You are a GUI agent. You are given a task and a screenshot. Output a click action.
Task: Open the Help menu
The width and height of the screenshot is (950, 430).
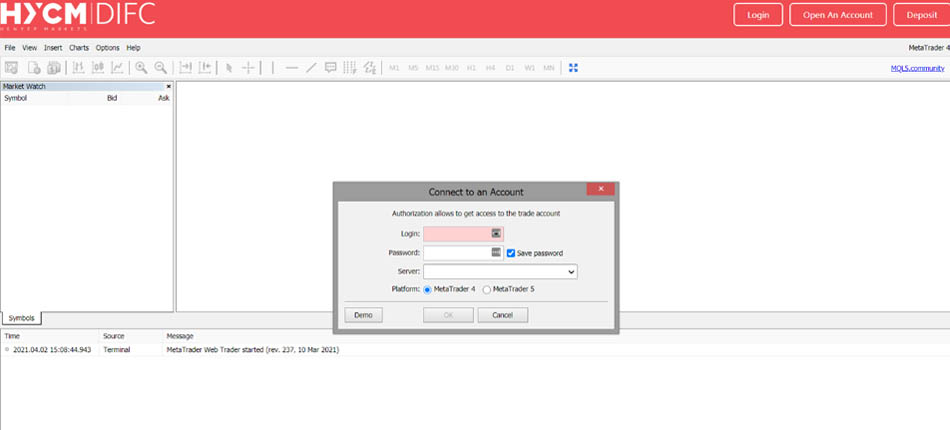133,48
